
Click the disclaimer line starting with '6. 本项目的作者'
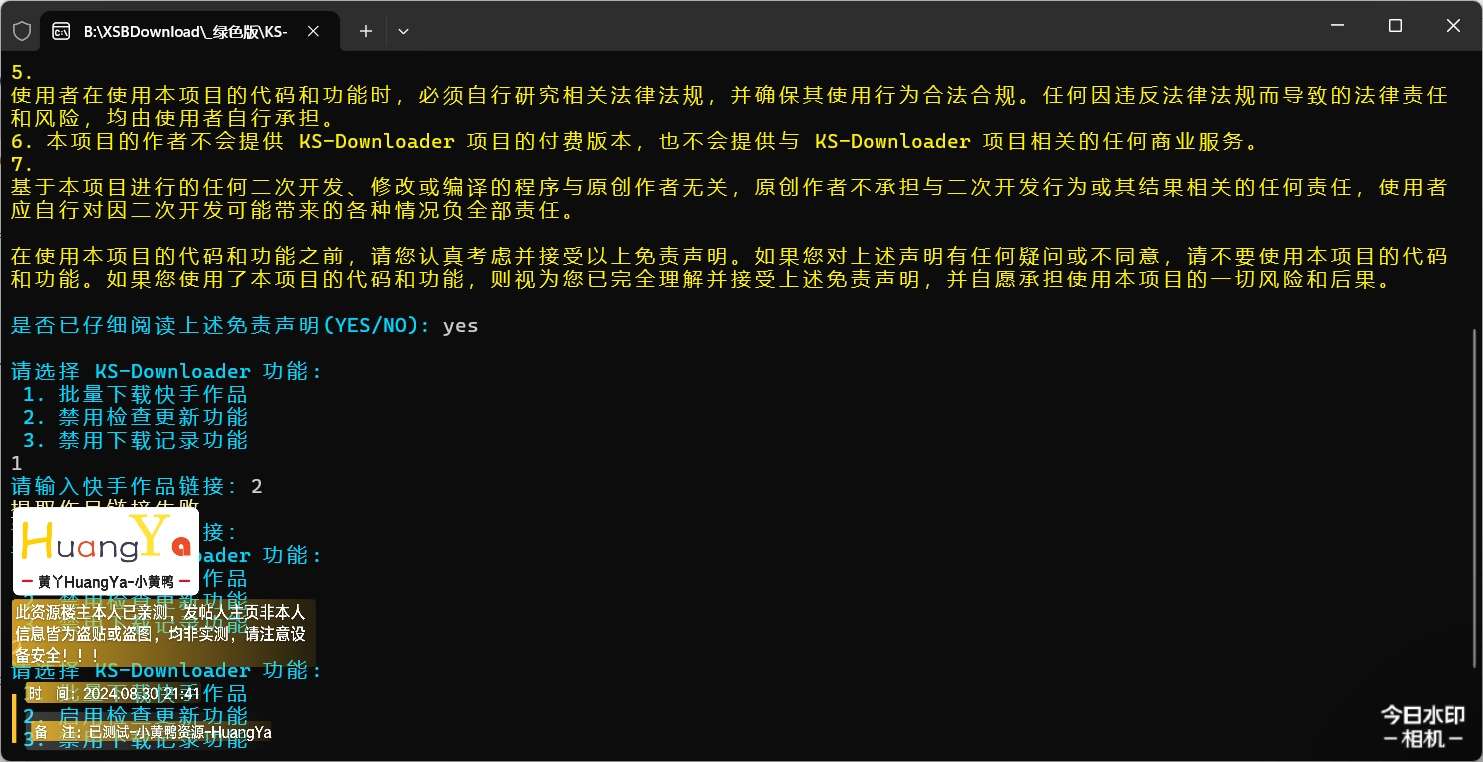click(x=635, y=141)
